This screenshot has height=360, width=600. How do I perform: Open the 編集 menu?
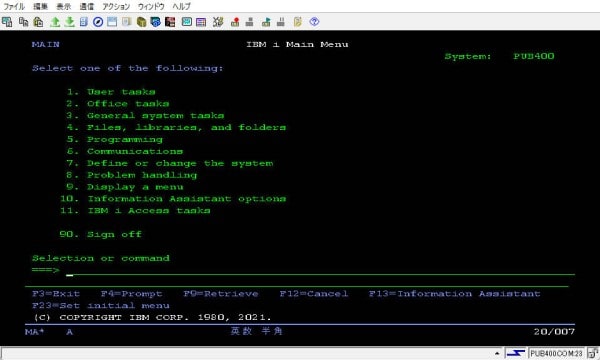point(40,7)
